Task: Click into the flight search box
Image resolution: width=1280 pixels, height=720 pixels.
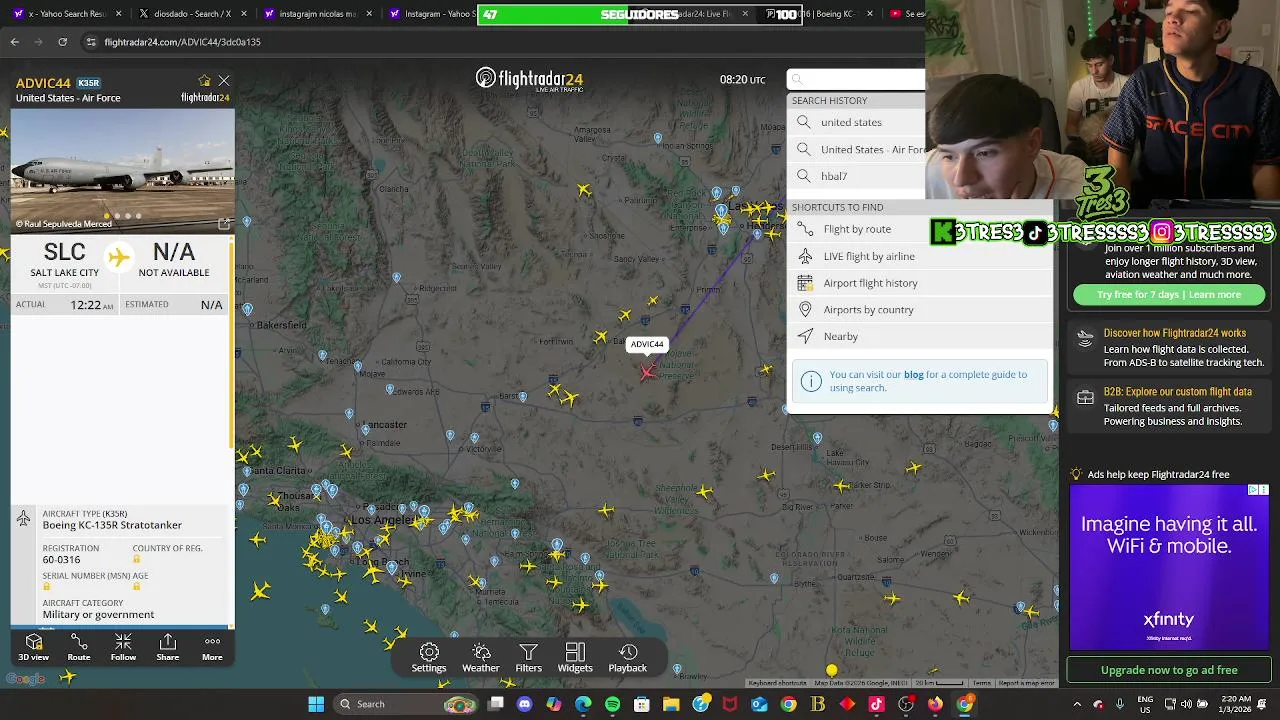Action: [856, 79]
